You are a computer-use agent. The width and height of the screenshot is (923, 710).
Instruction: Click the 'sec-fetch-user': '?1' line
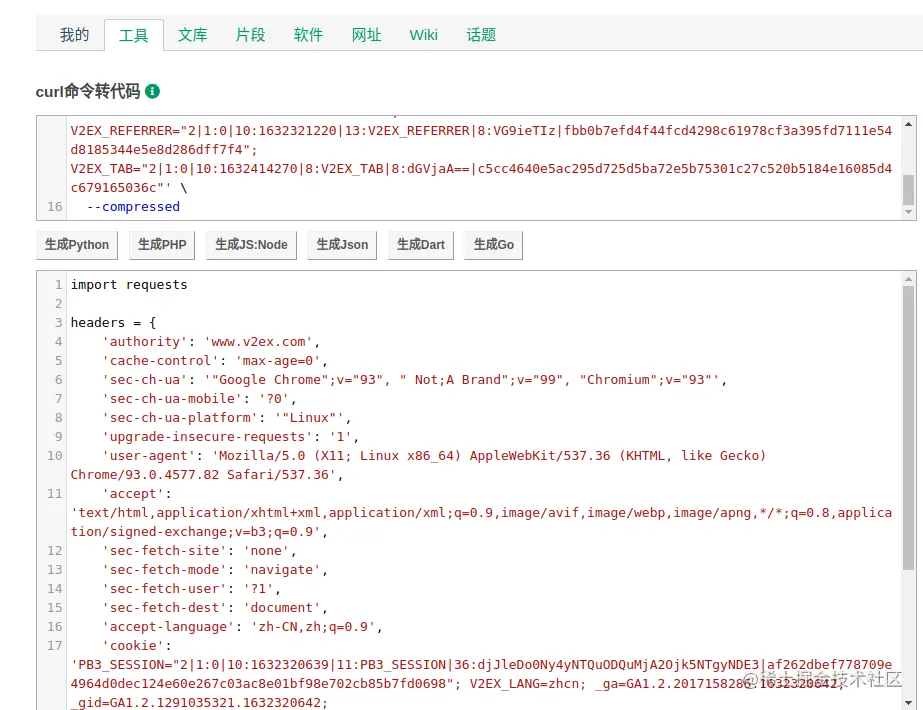[x=191, y=589]
